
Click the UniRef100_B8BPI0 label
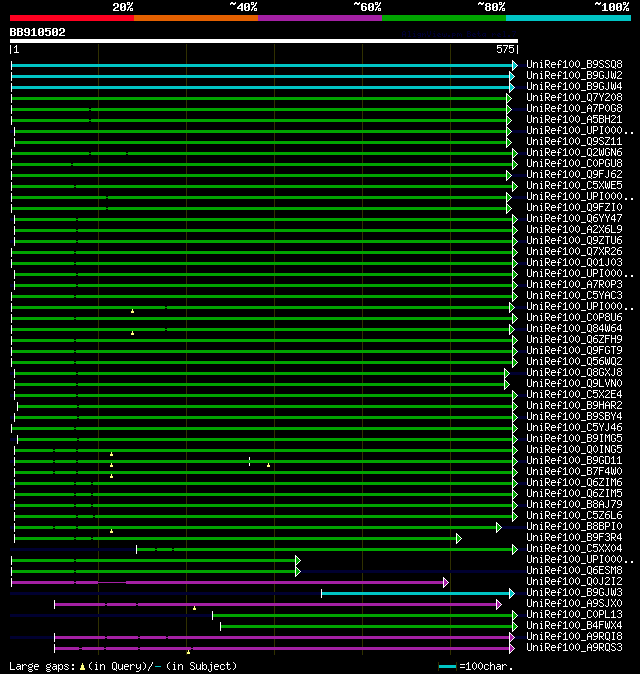pos(574,527)
